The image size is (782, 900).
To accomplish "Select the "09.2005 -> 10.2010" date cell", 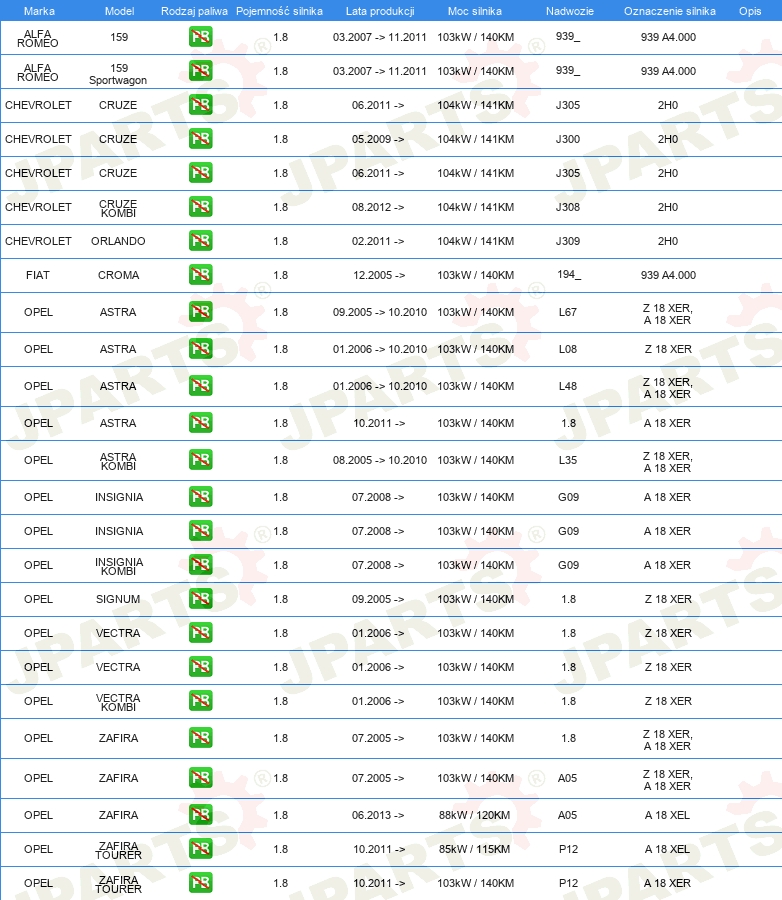I will (380, 312).
